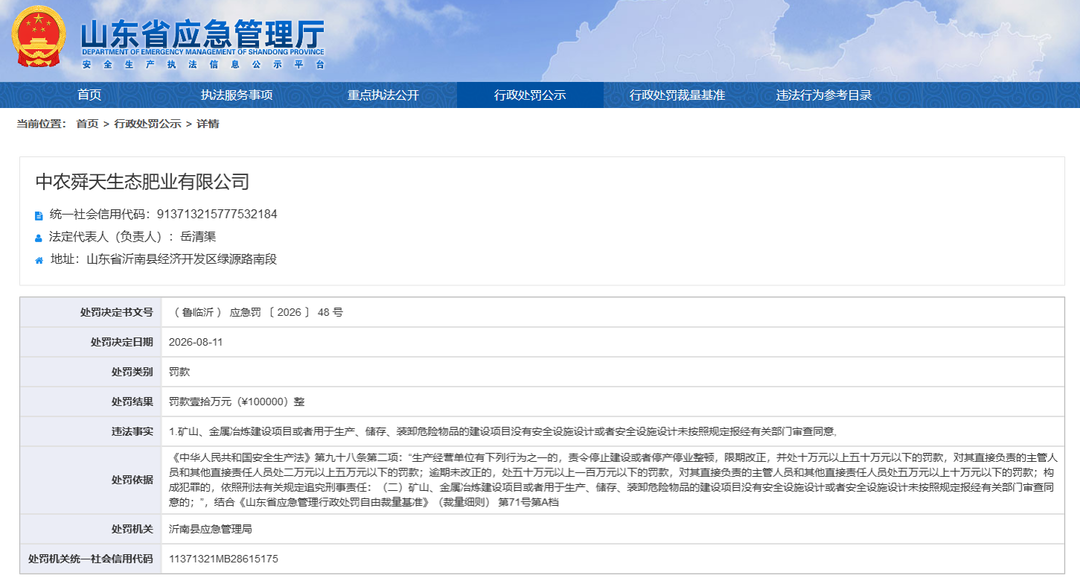This screenshot has width=1080, height=587.
Task: Click the authority code 11371321MB28615175
Action: click(x=223, y=559)
